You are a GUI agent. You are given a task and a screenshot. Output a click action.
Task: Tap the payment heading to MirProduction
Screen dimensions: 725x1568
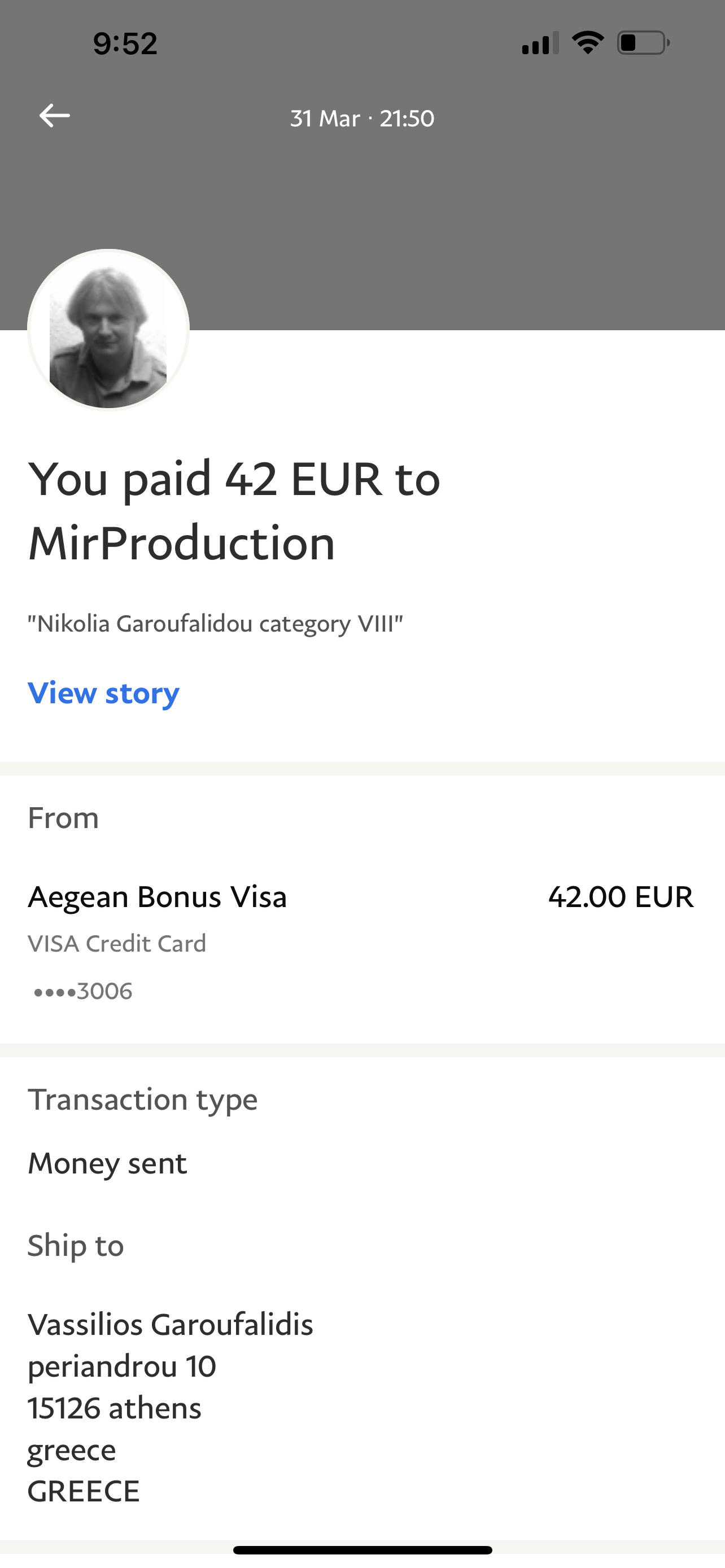pos(234,510)
